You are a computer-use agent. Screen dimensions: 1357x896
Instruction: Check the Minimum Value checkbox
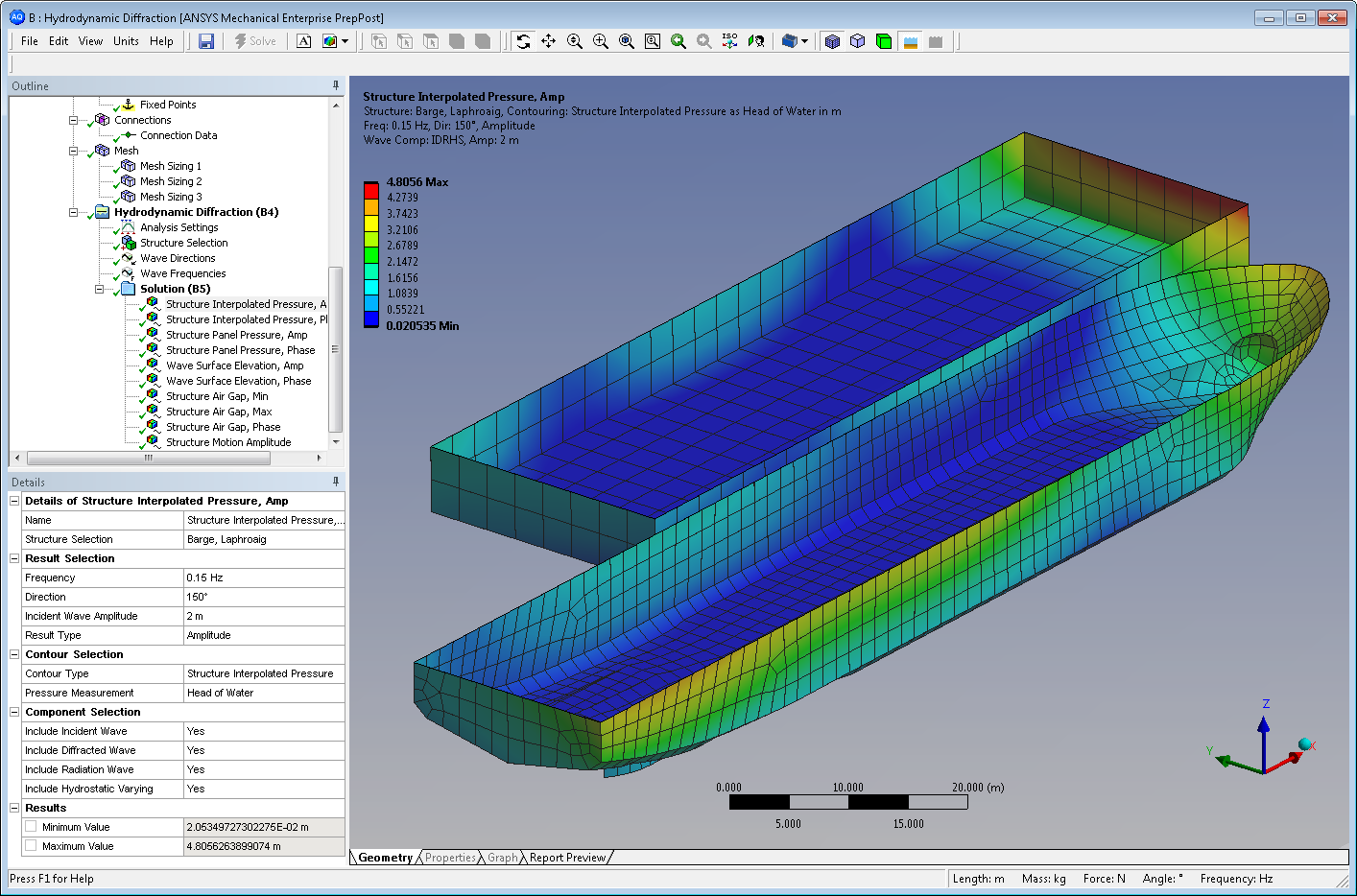(x=31, y=827)
